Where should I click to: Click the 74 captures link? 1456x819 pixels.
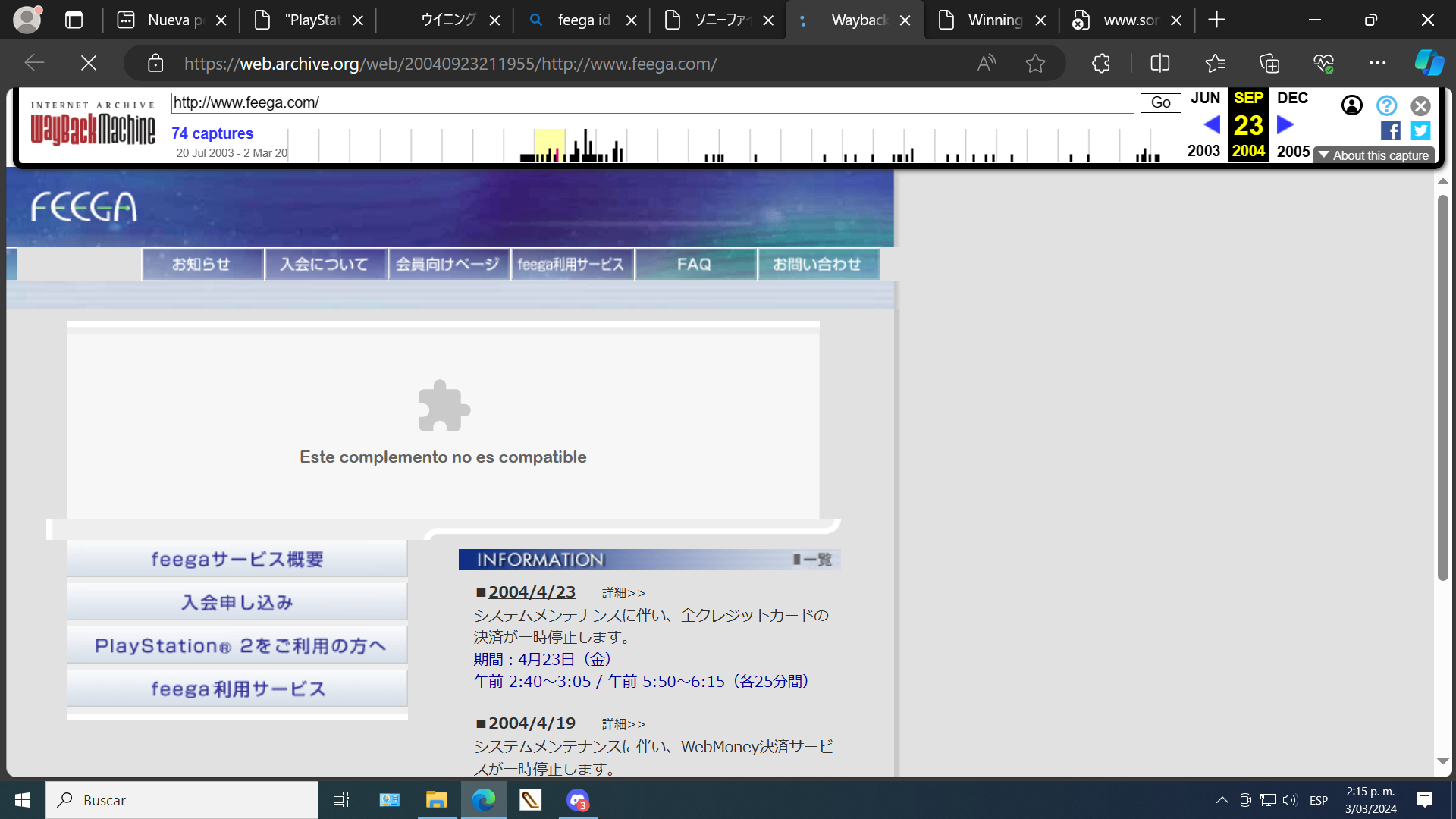(212, 133)
